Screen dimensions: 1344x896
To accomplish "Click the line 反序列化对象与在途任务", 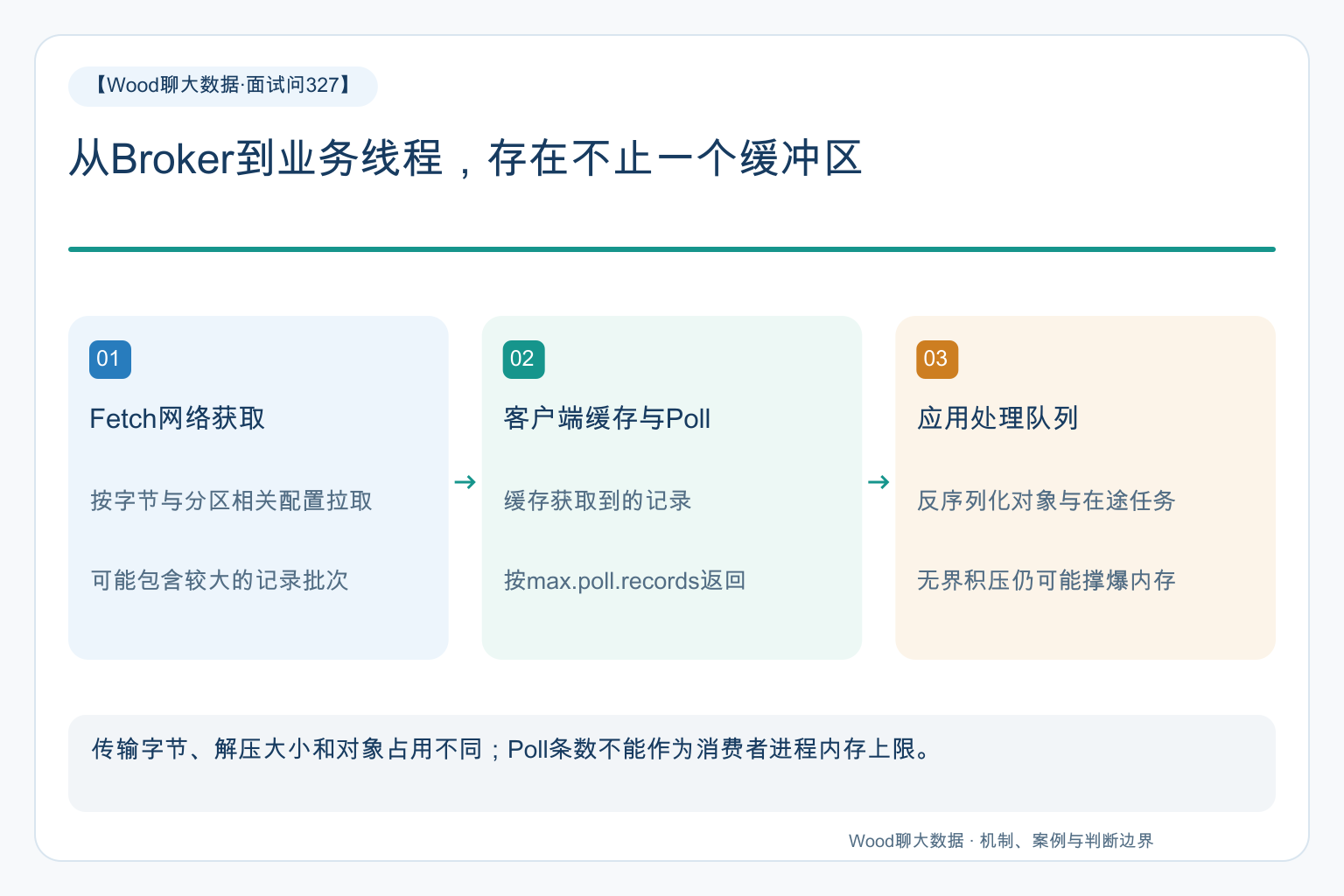I will click(x=1046, y=500).
